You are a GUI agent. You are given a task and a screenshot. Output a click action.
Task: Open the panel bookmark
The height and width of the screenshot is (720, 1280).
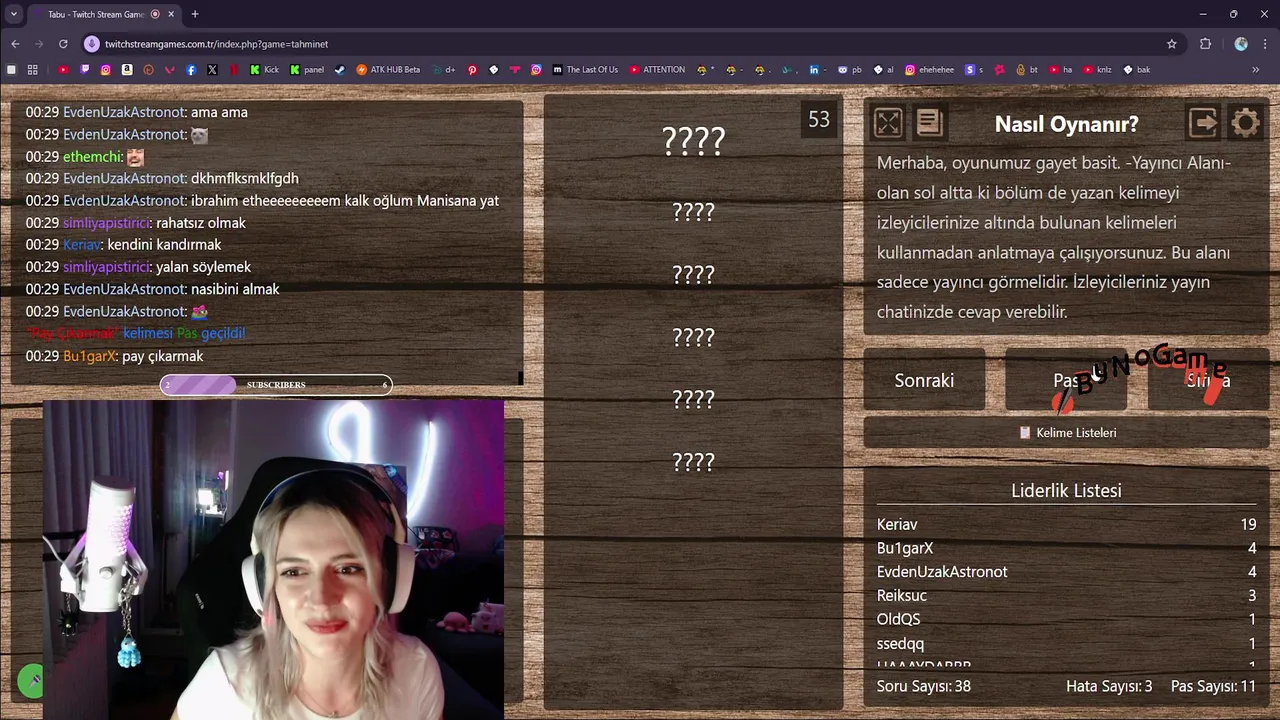(307, 70)
